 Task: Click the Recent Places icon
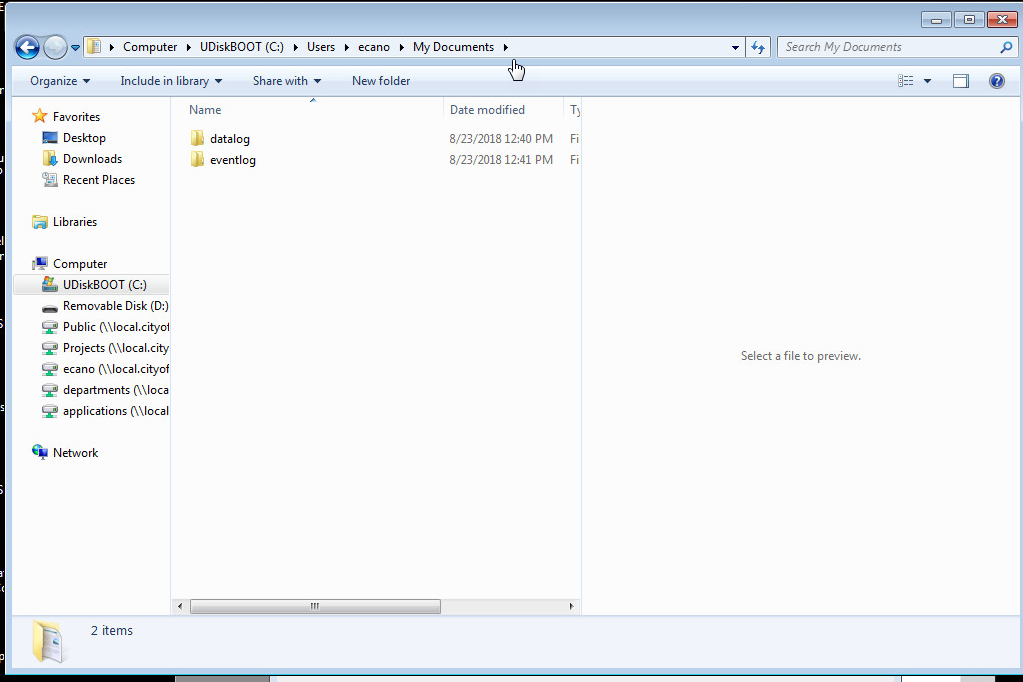click(50, 179)
